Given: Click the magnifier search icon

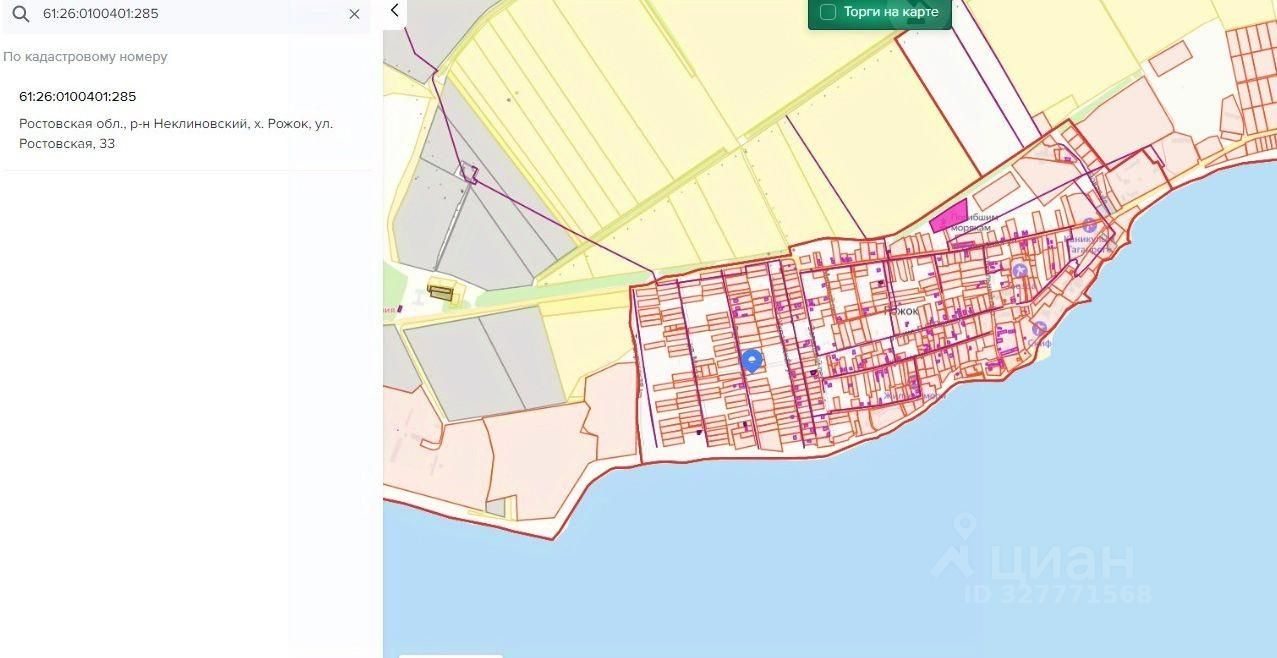Looking at the screenshot, I should [x=20, y=14].
